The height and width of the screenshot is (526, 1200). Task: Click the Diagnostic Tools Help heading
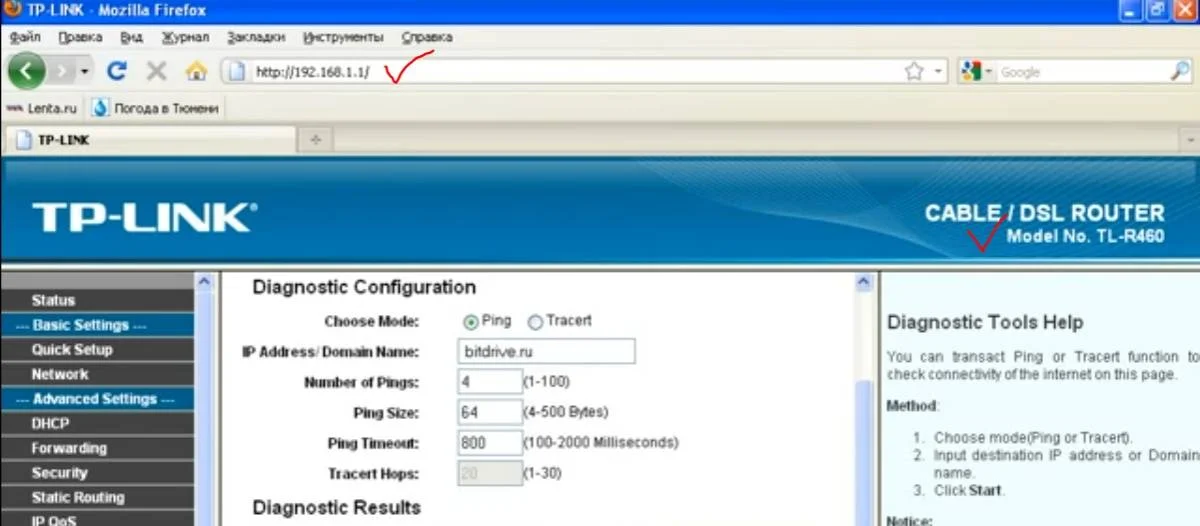(x=985, y=323)
